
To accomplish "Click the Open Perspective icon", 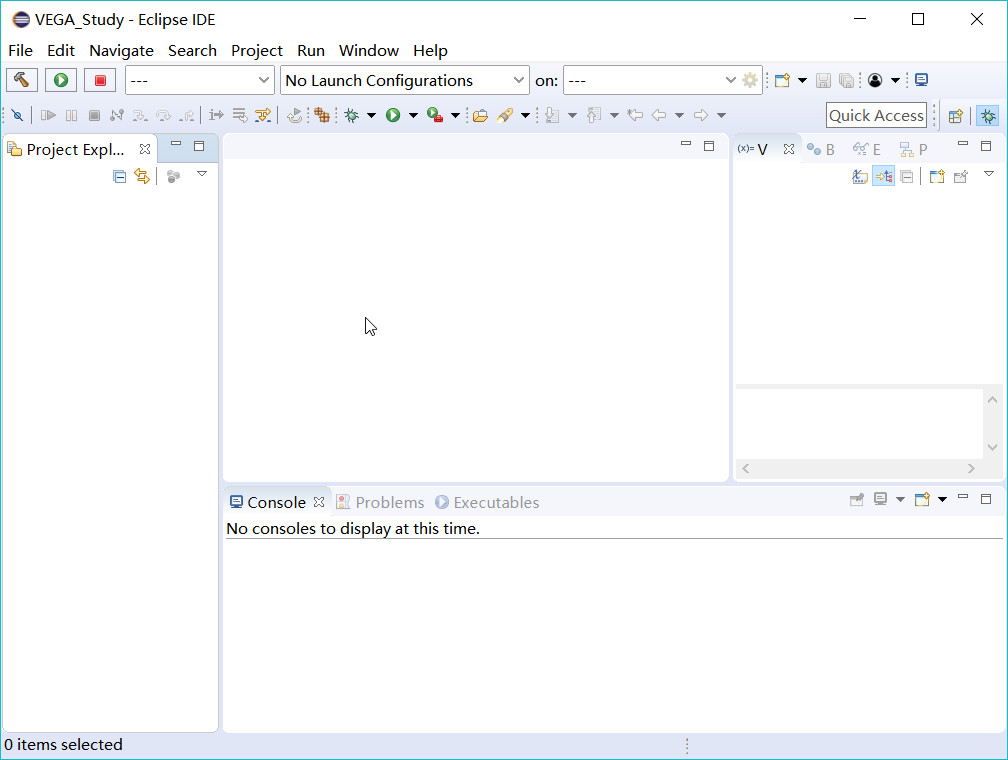I will (x=956, y=116).
